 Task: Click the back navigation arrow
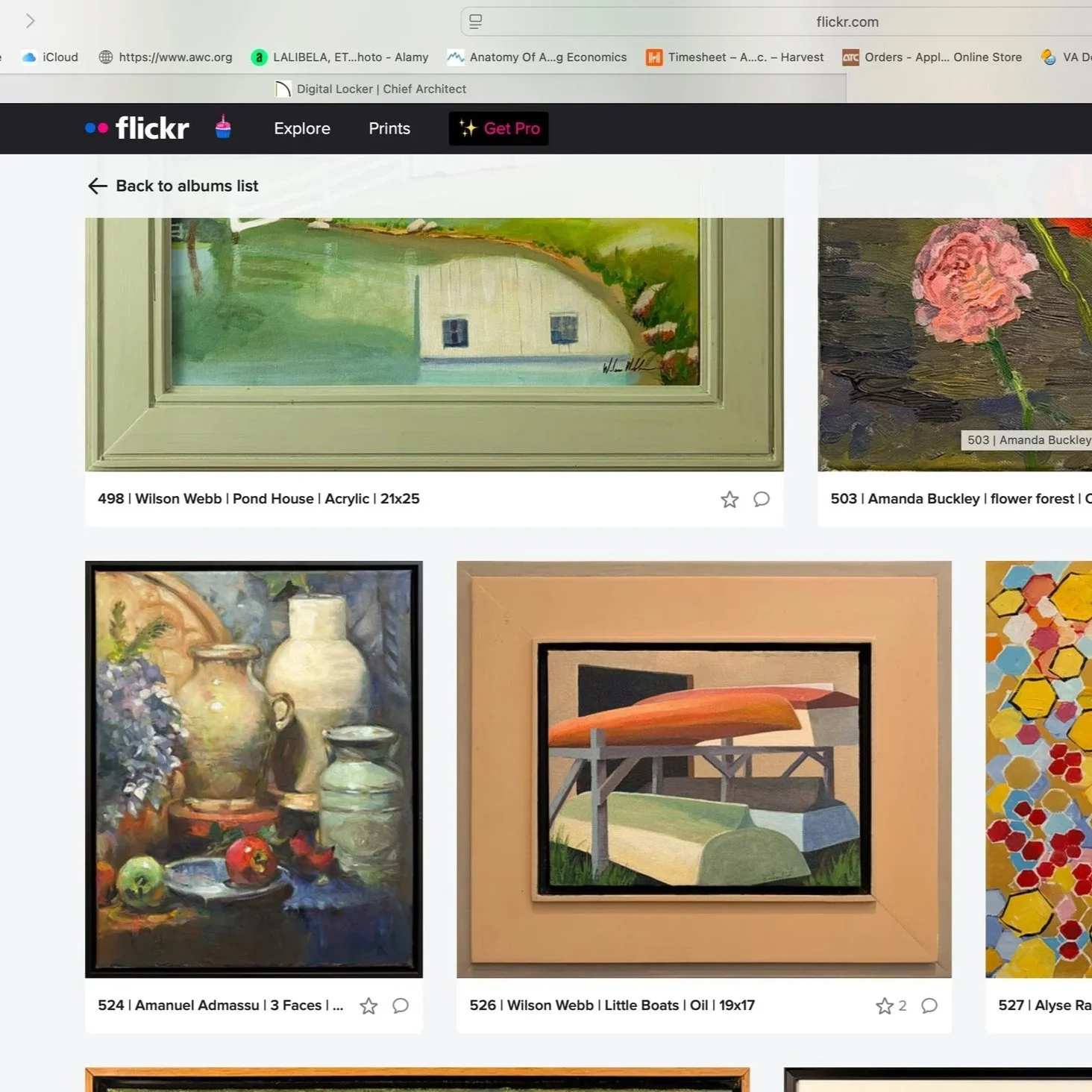97,186
